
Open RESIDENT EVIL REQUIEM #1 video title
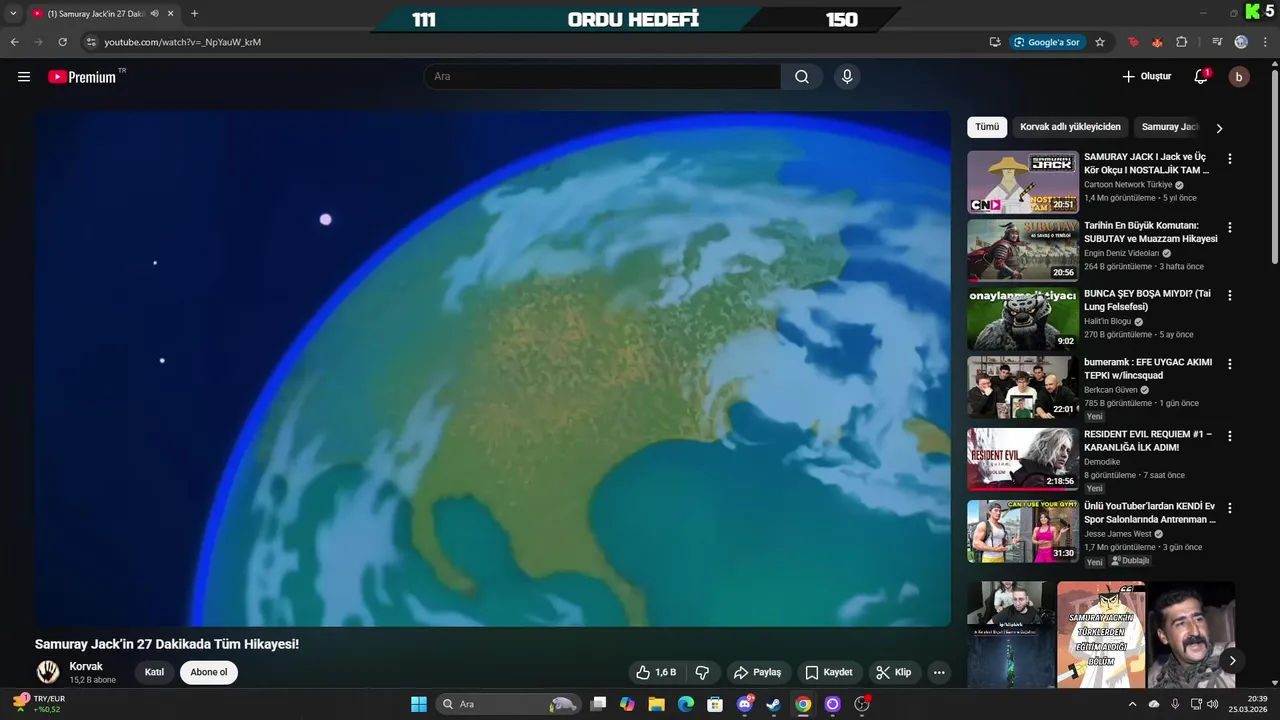click(1148, 441)
